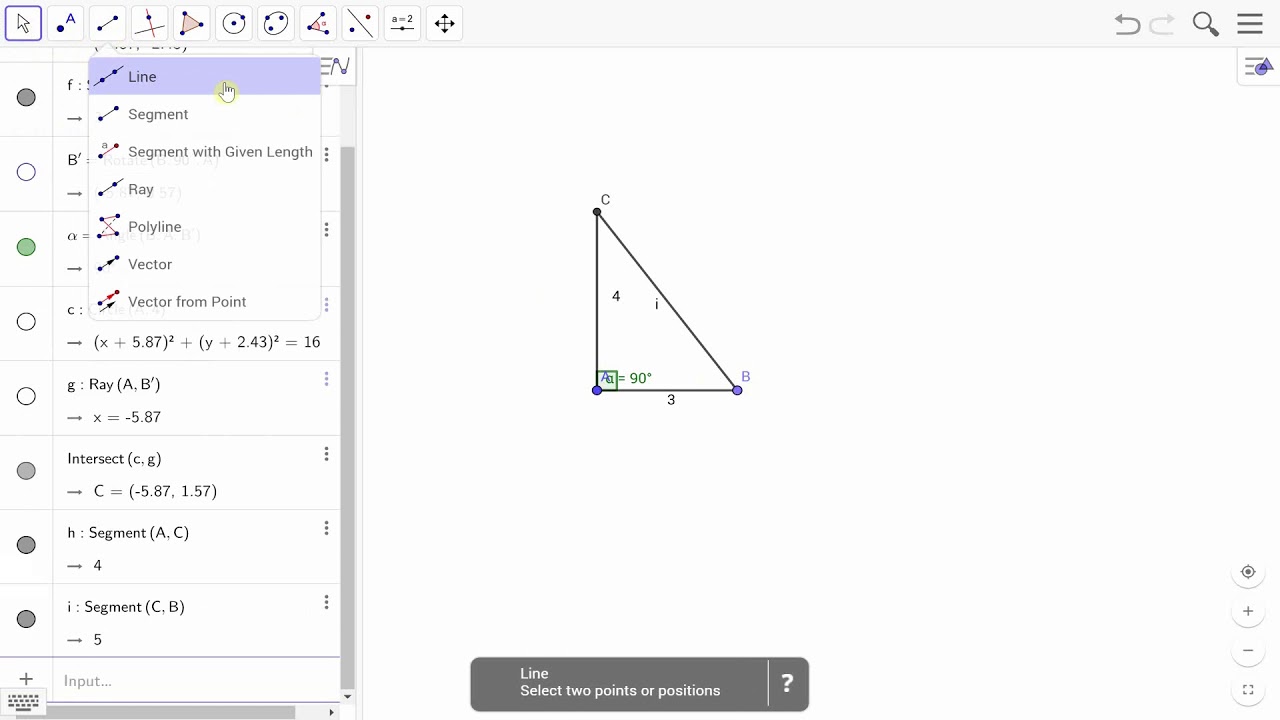Image resolution: width=1280 pixels, height=720 pixels.
Task: Toggle visibility of angle α
Action: coord(26,247)
